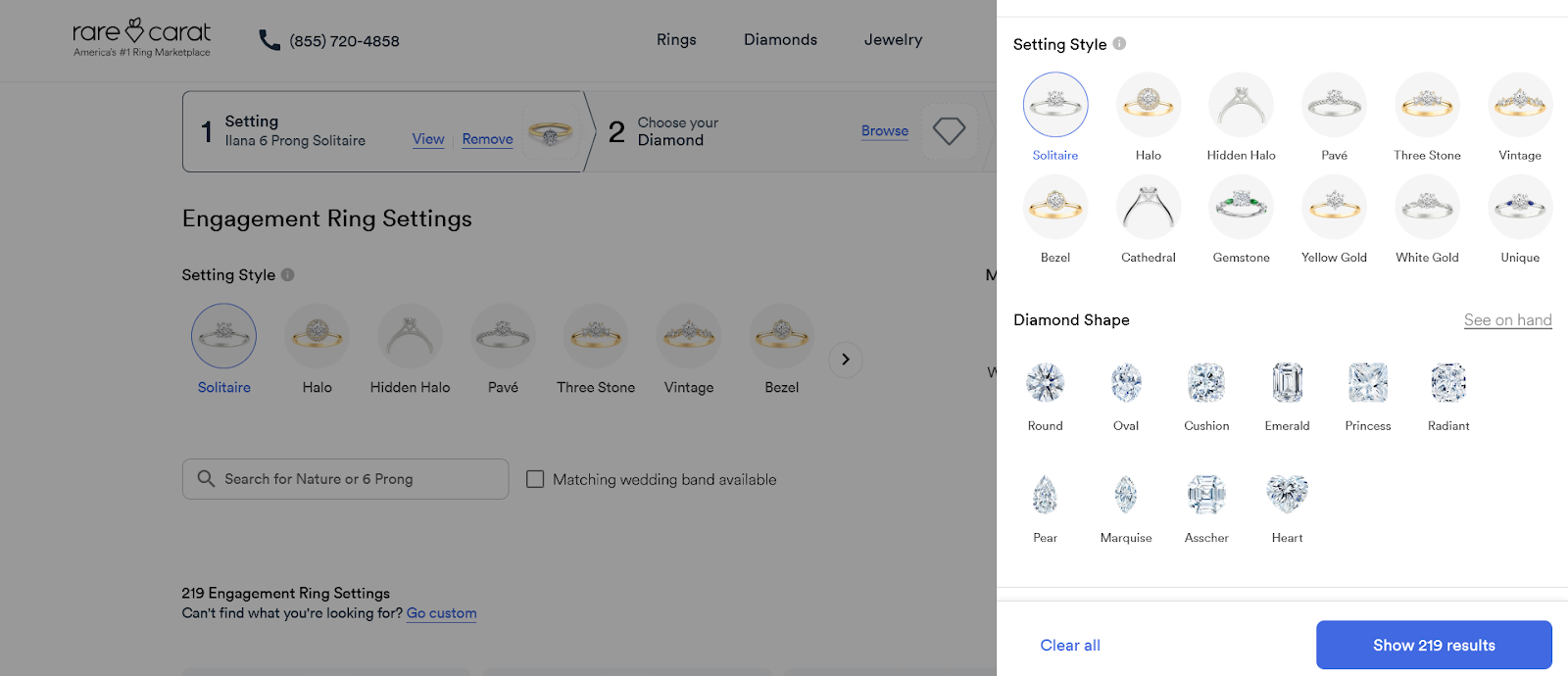Screen dimensions: 1568x676
Task: Open Setting Style info icon on main page
Action: tap(287, 274)
